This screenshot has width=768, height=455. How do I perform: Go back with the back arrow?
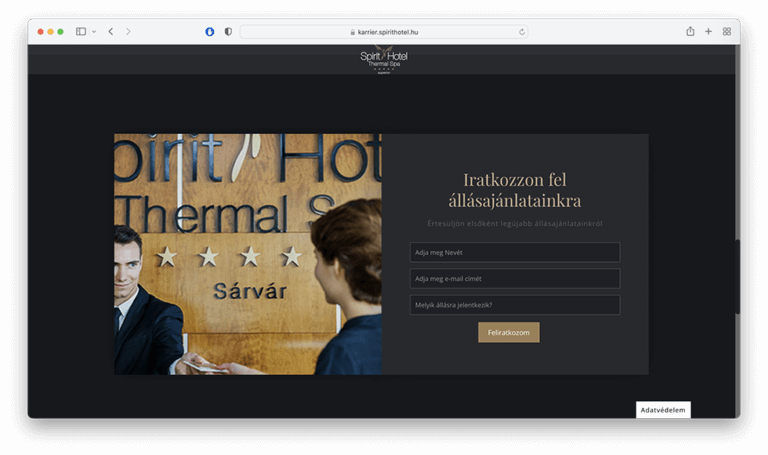[111, 32]
